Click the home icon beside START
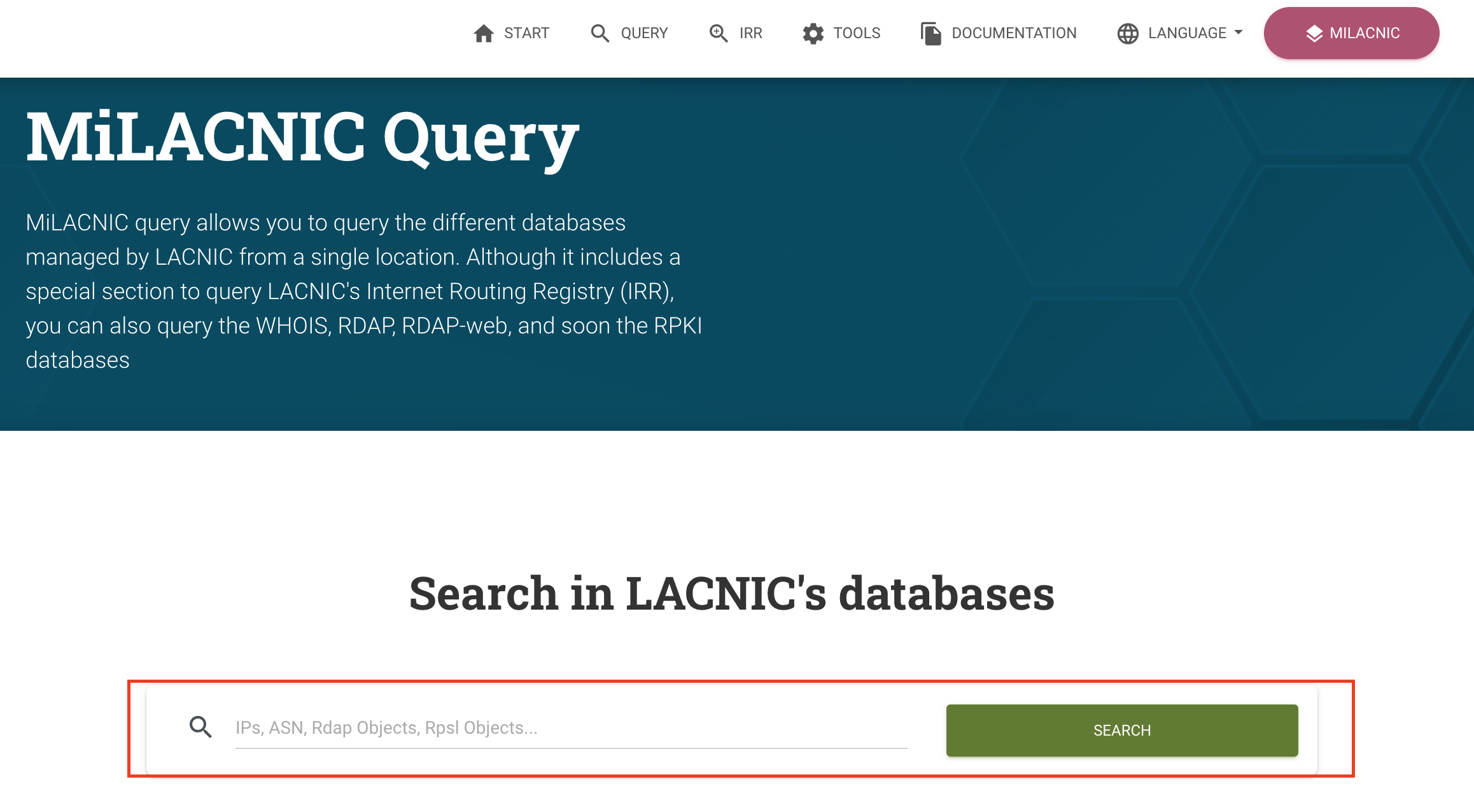This screenshot has width=1474, height=812. [484, 33]
